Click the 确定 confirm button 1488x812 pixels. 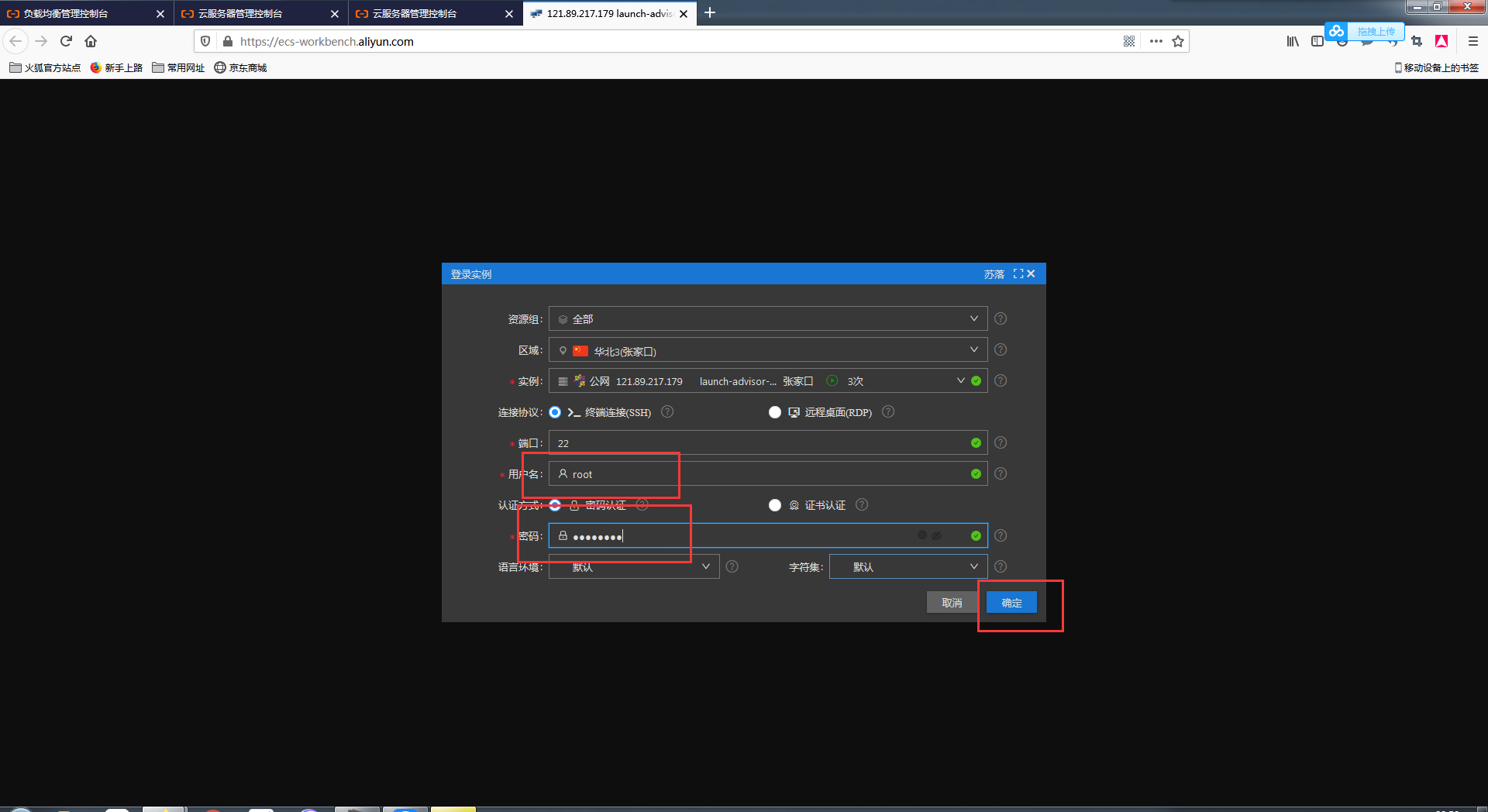coord(1011,603)
